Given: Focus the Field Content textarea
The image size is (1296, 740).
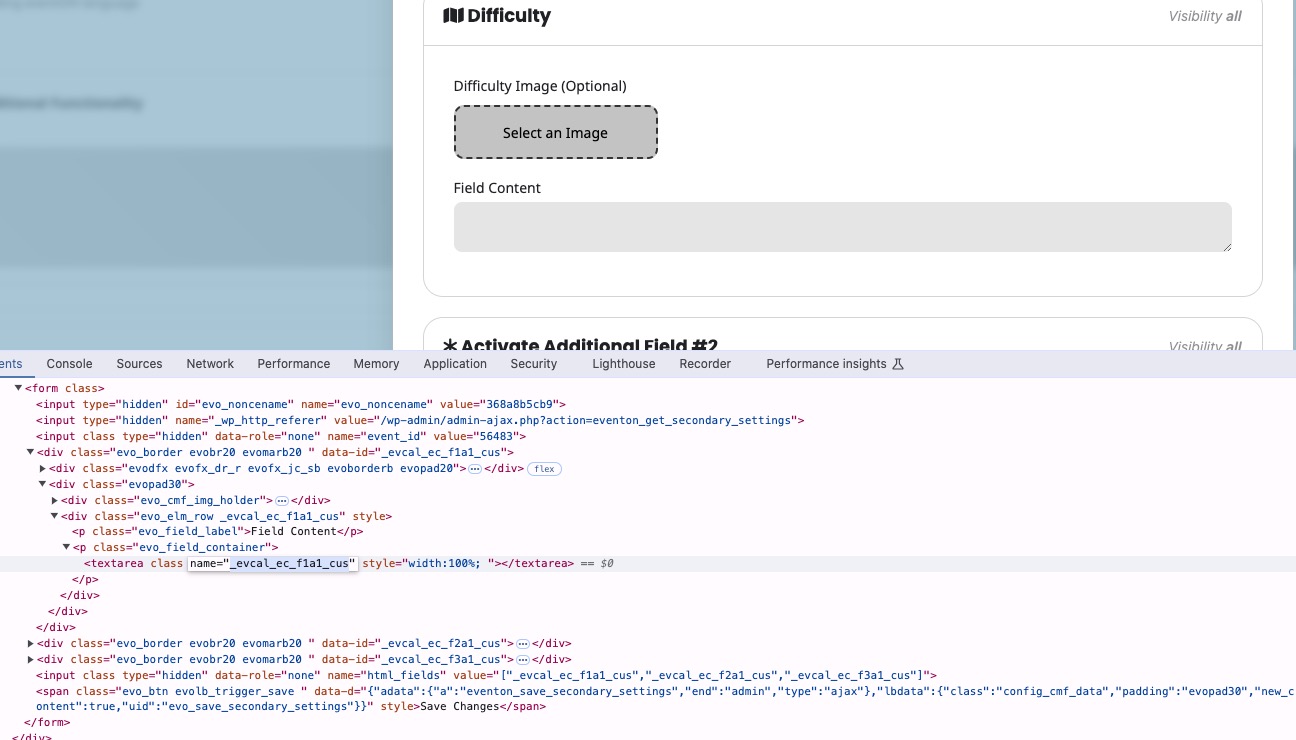Looking at the screenshot, I should click(843, 227).
